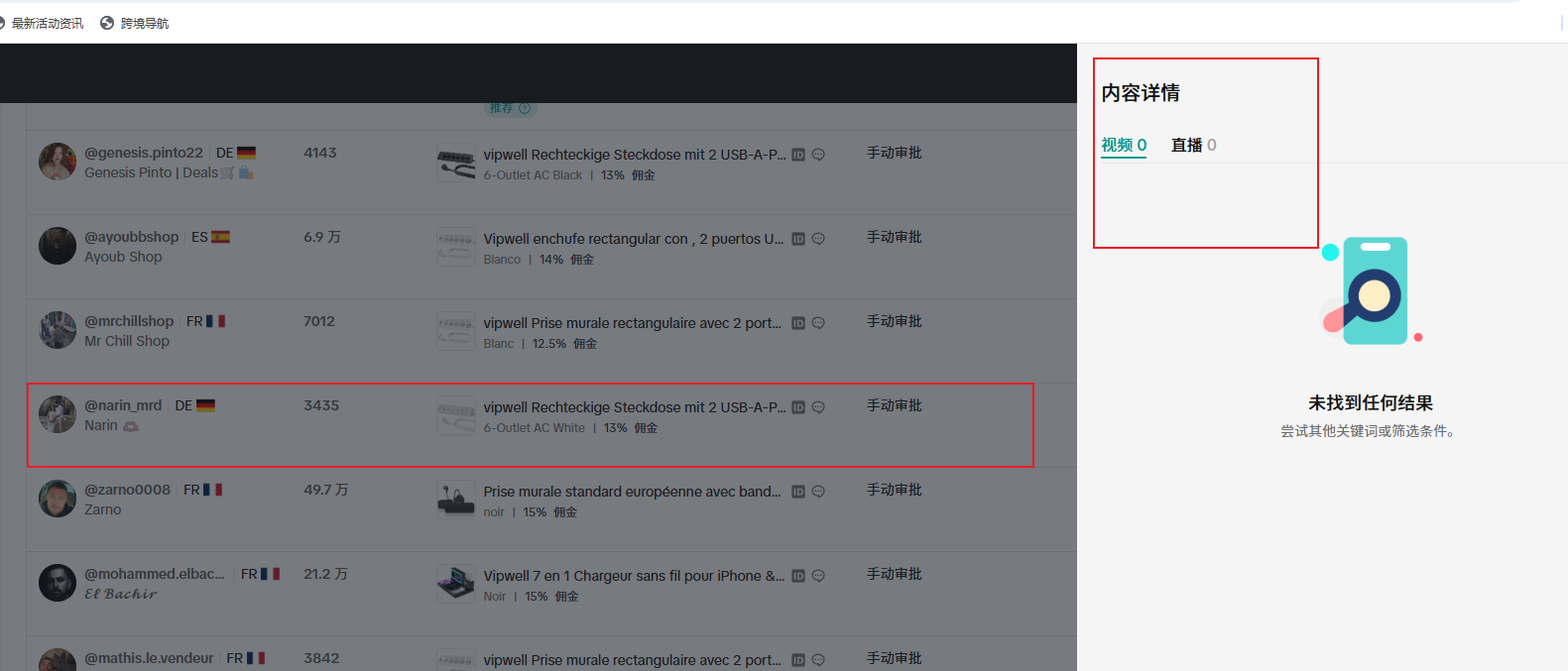Click the @ayoubbshop creator avatar

tap(58, 246)
